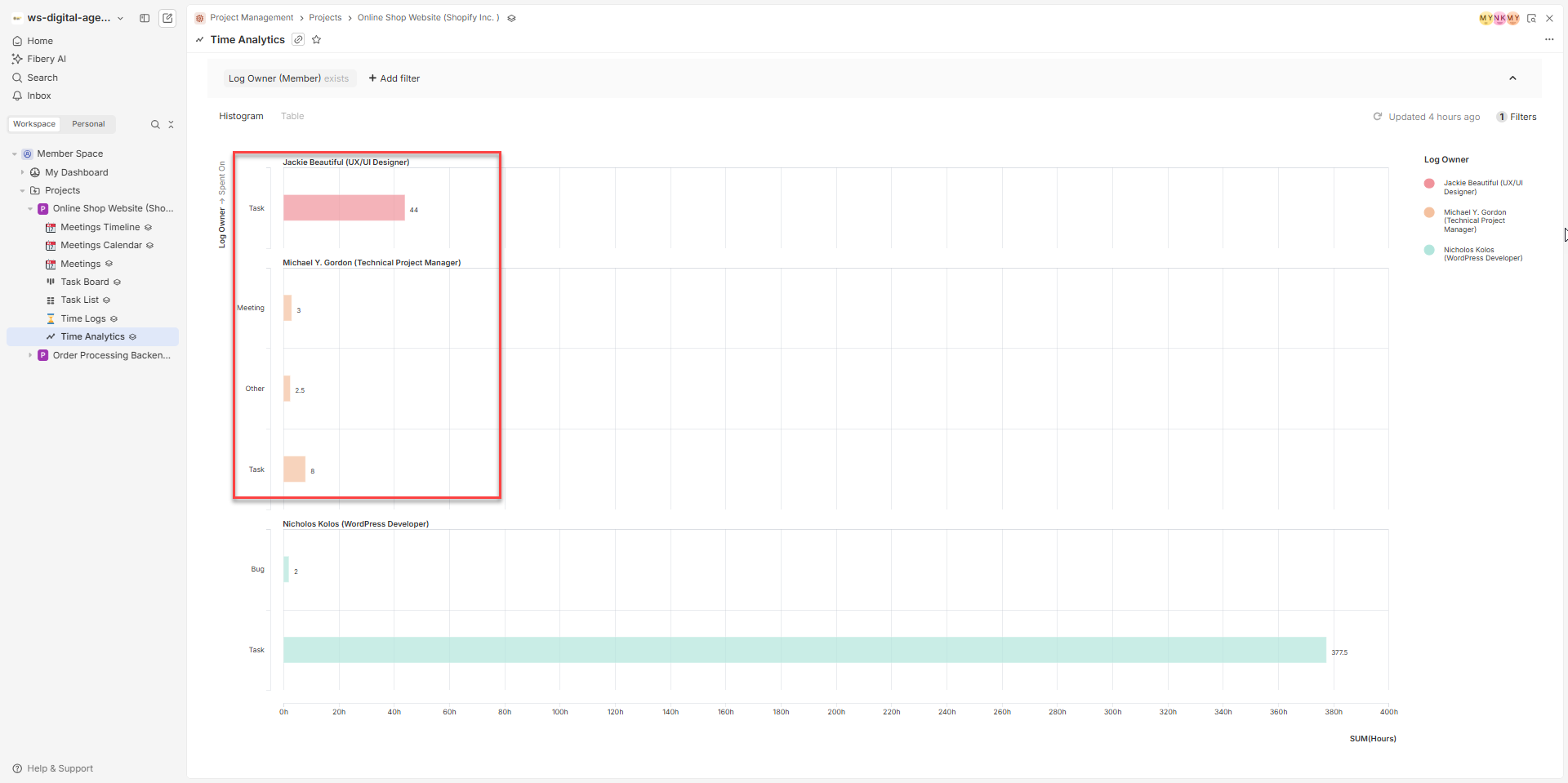1568x783 pixels.
Task: Copy link icon next to Time Analytics title
Action: (299, 39)
